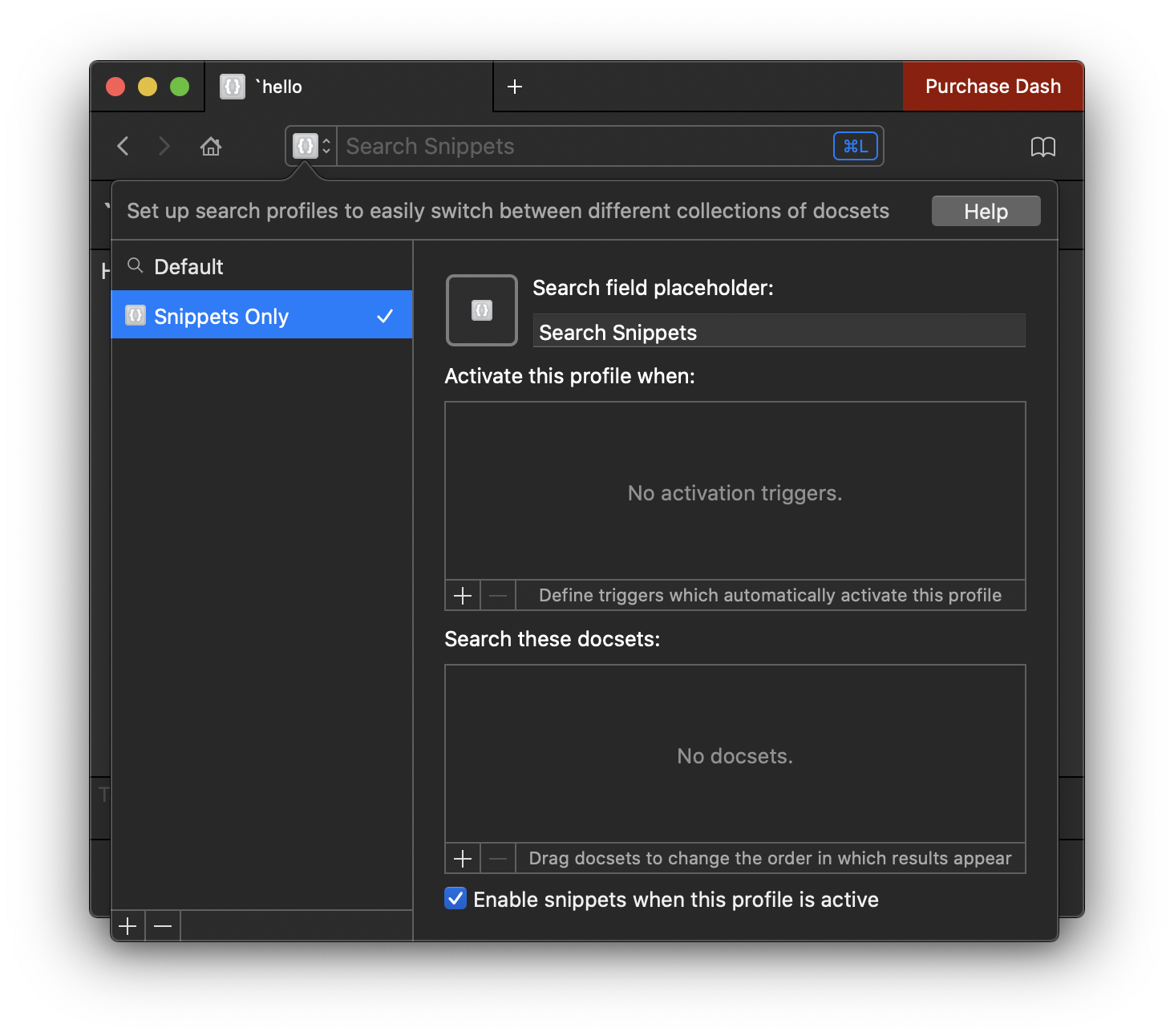The height and width of the screenshot is (1036, 1174).
Task: Remove the selected search profile
Action: click(x=163, y=927)
